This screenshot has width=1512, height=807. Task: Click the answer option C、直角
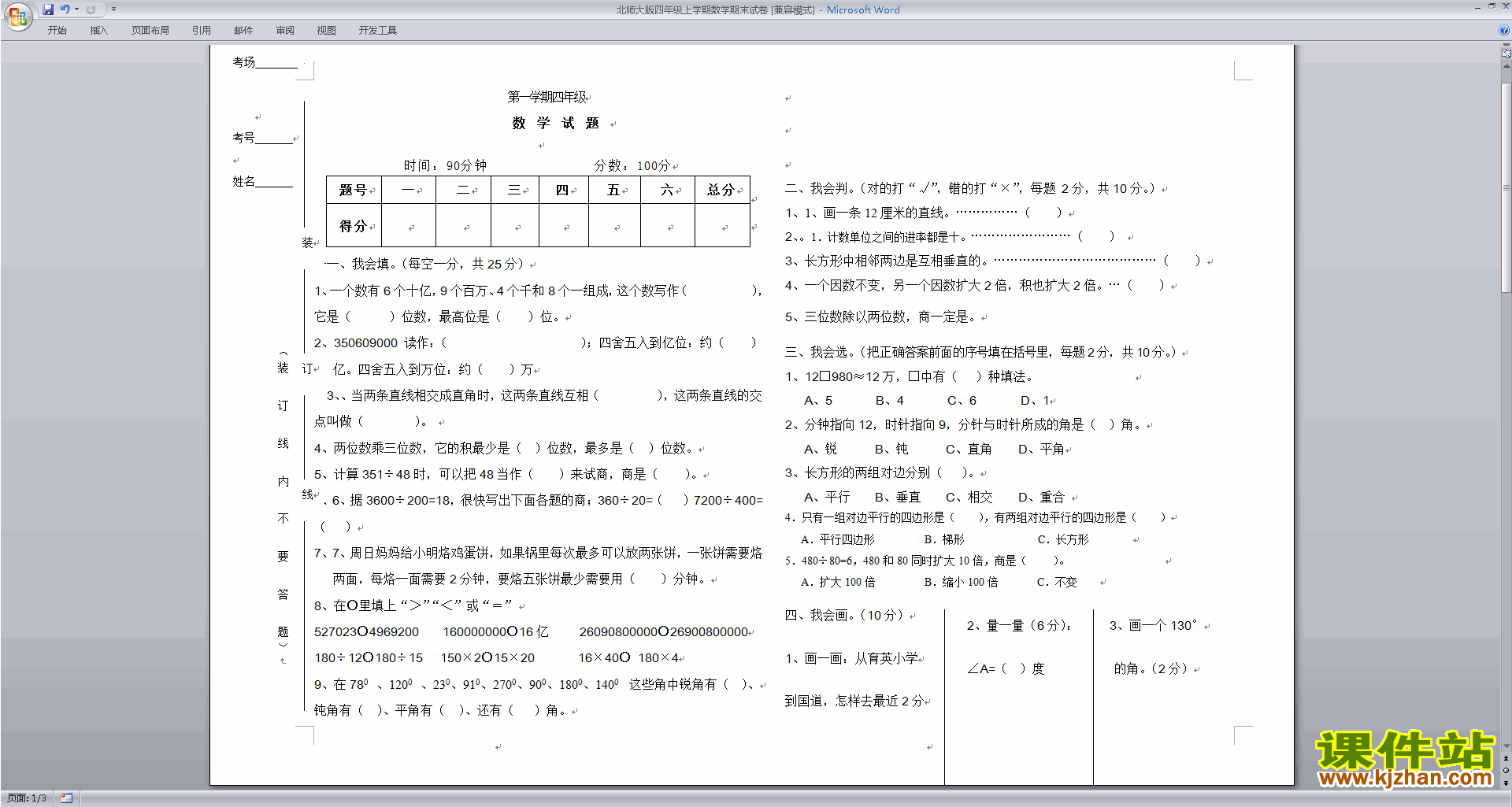(969, 449)
